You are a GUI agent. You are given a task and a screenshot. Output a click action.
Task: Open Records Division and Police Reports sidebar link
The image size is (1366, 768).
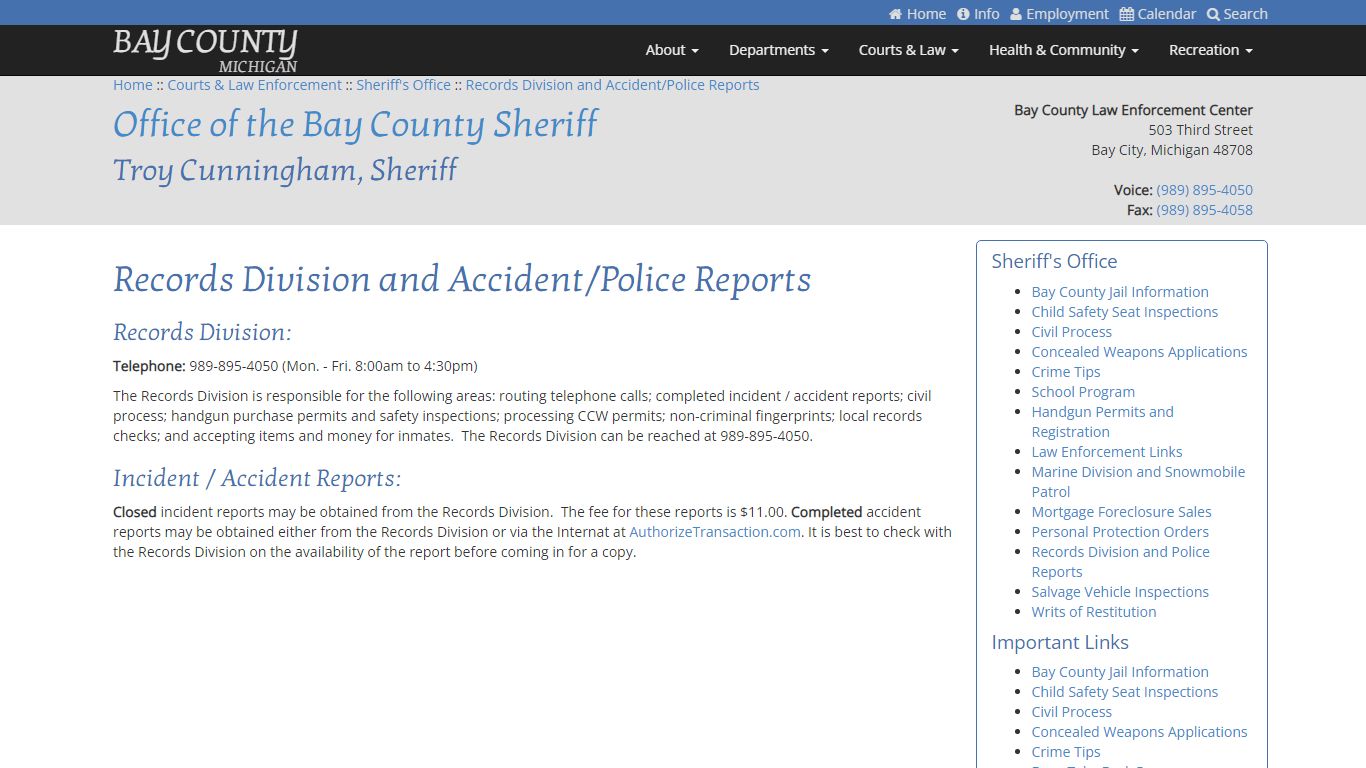click(x=1121, y=562)
